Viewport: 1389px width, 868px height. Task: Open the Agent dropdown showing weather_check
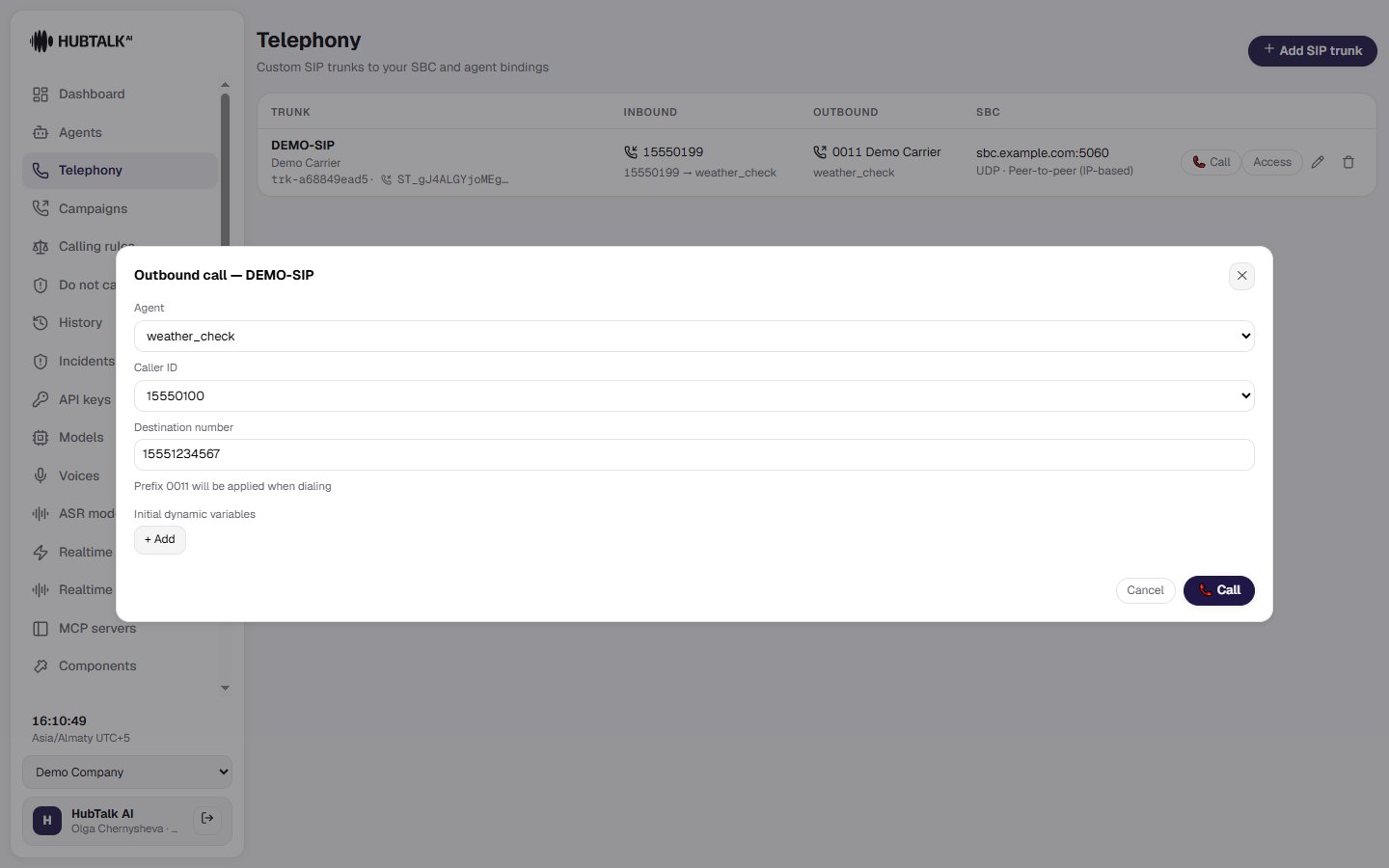coord(694,337)
